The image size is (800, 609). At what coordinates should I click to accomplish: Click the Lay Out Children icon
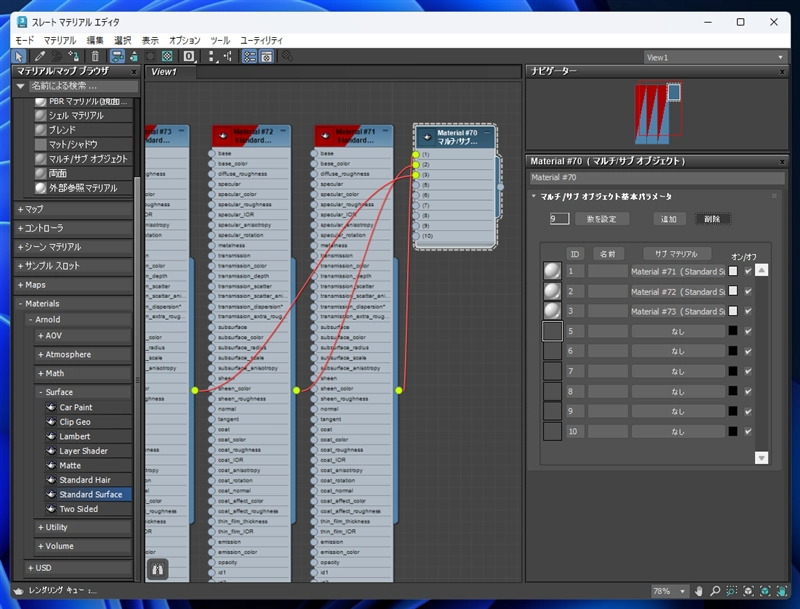point(228,56)
